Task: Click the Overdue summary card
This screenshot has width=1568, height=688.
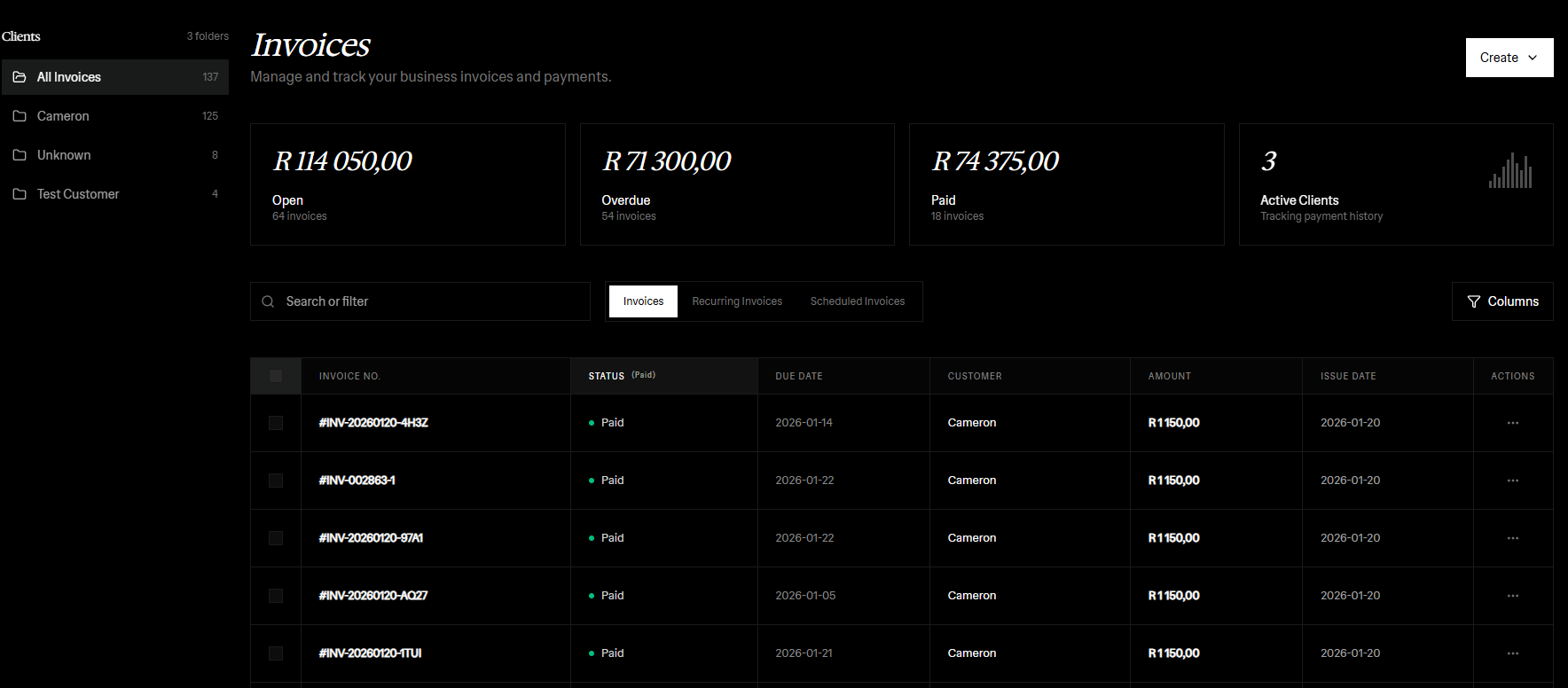Action: (x=736, y=184)
